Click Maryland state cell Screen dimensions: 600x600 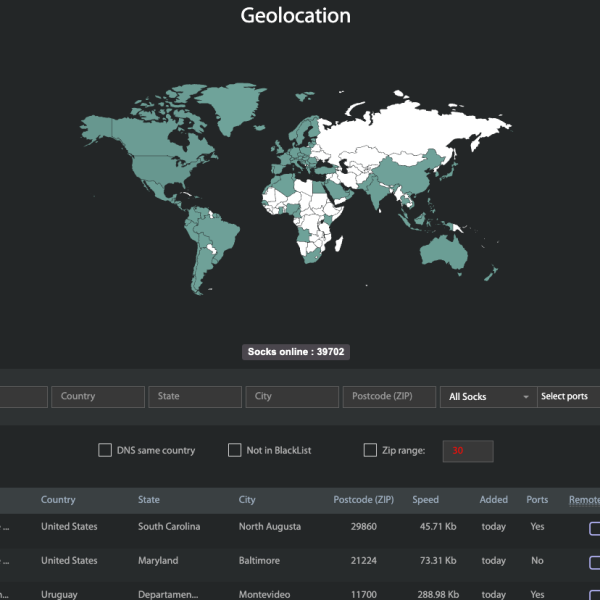coord(158,561)
